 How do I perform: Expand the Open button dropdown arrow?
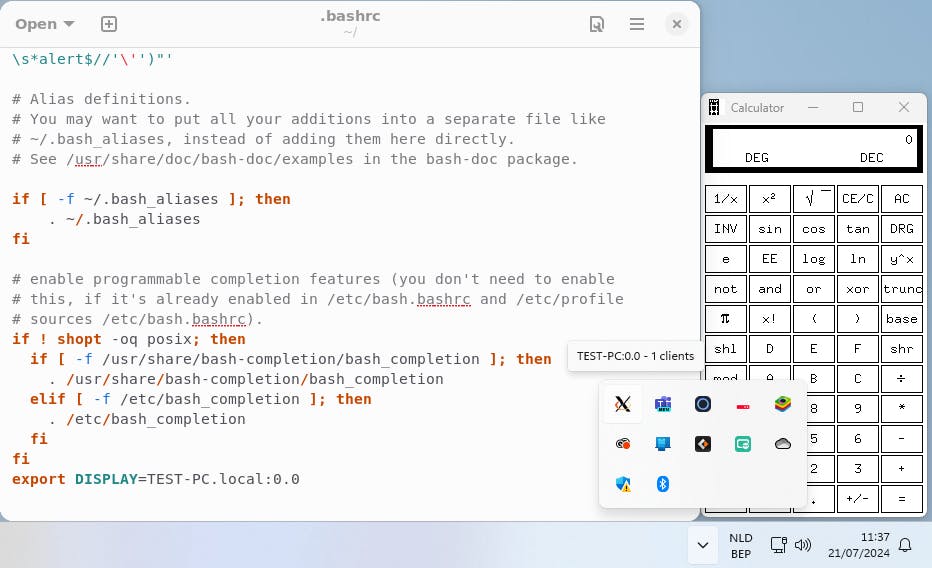click(69, 24)
